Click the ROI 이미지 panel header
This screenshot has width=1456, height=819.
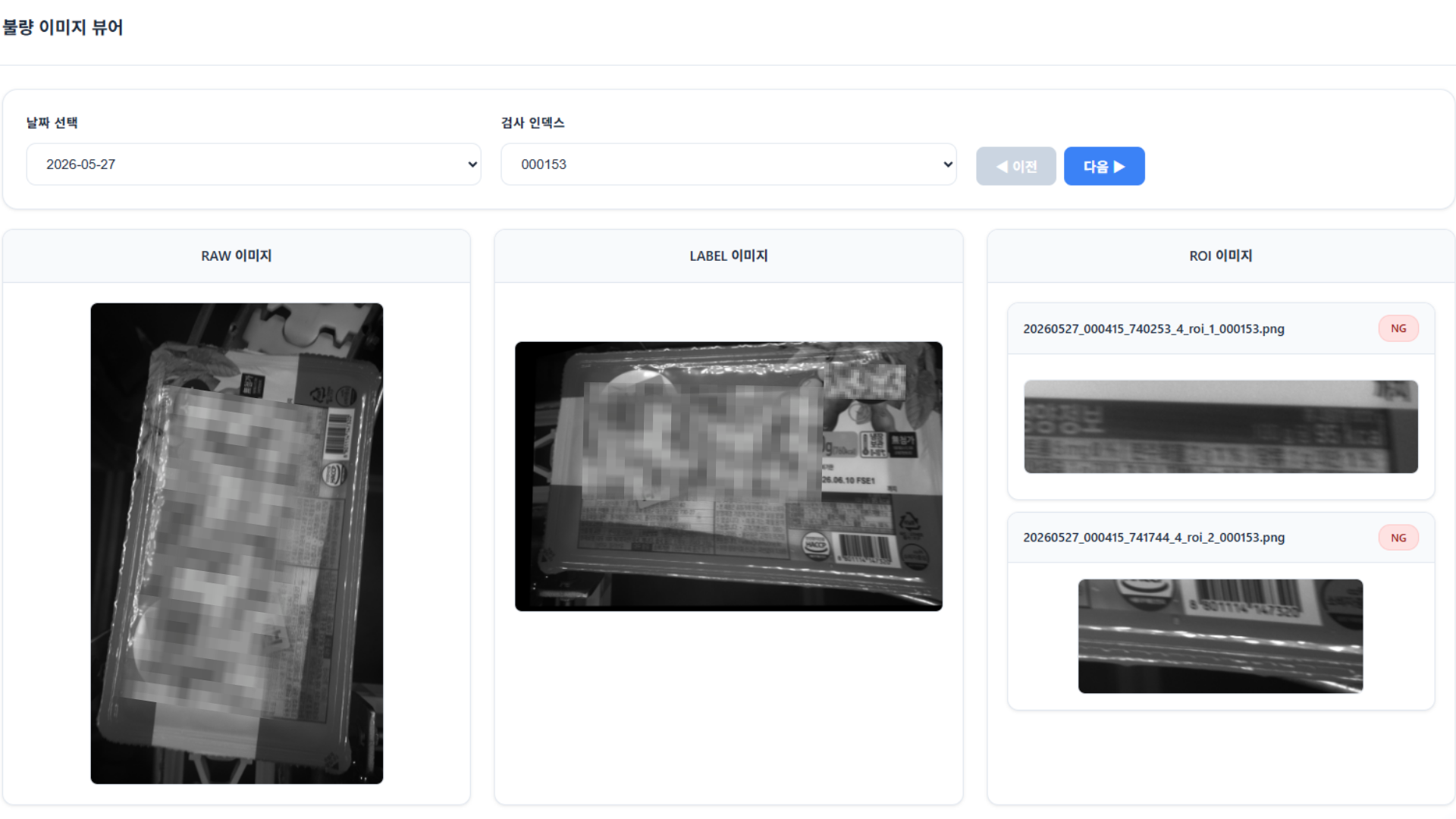coord(1221,256)
